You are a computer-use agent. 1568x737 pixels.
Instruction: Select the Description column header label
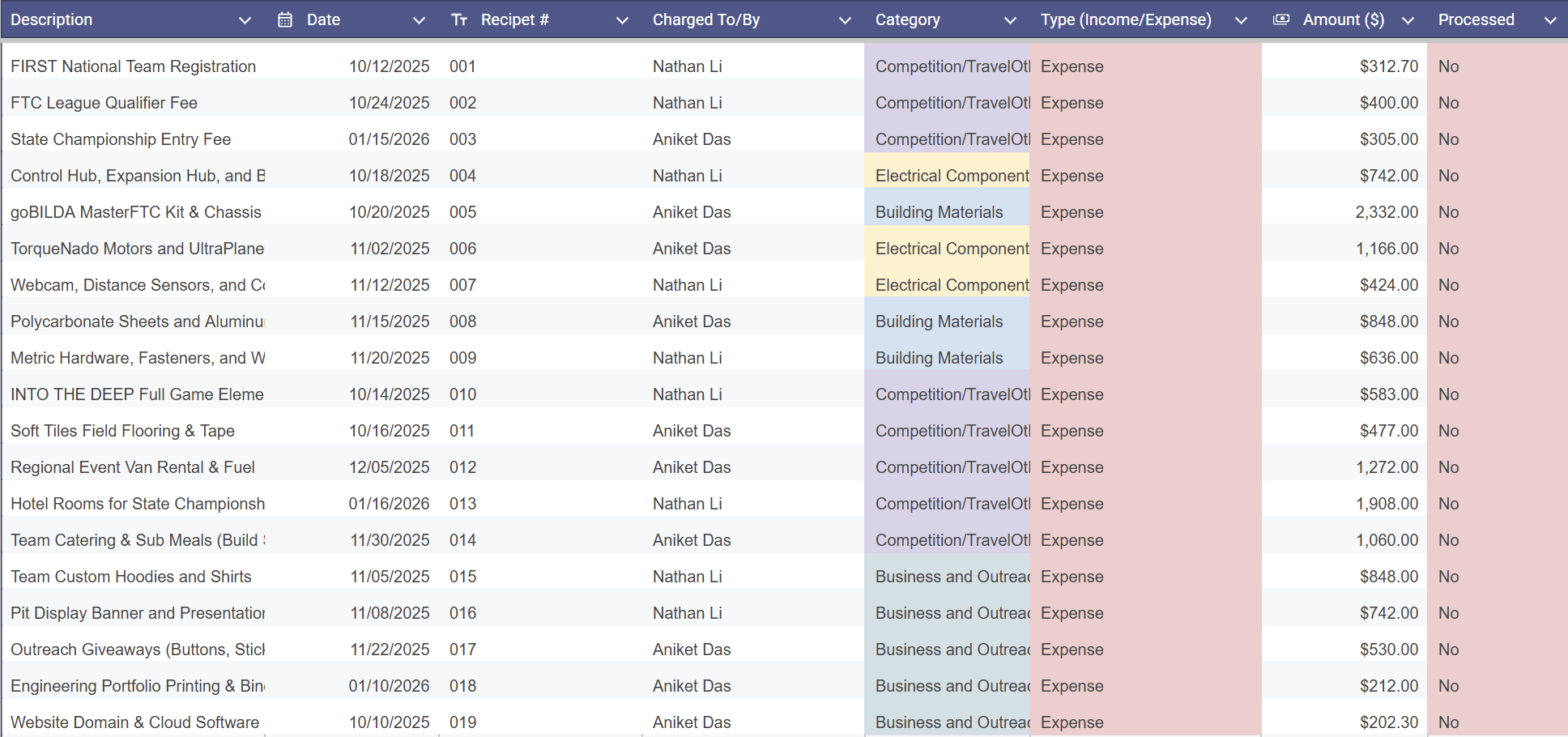point(52,19)
